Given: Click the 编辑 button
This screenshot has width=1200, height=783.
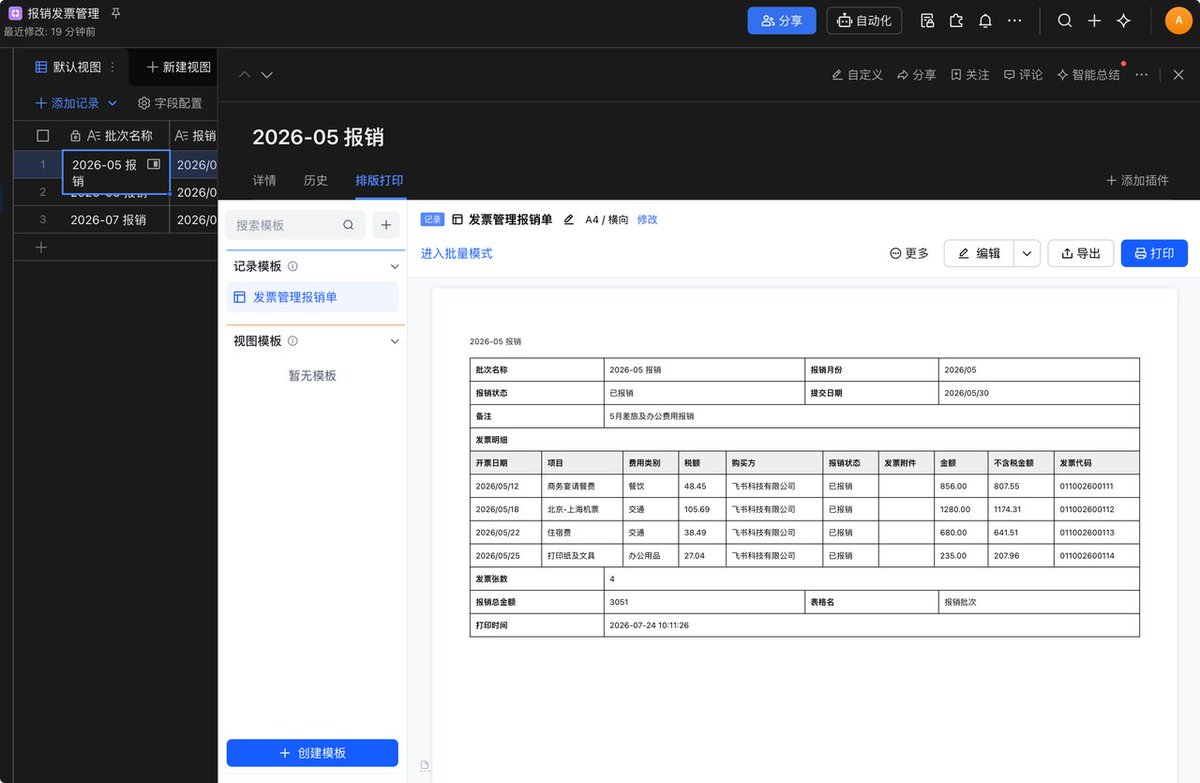Looking at the screenshot, I should click(x=979, y=254).
